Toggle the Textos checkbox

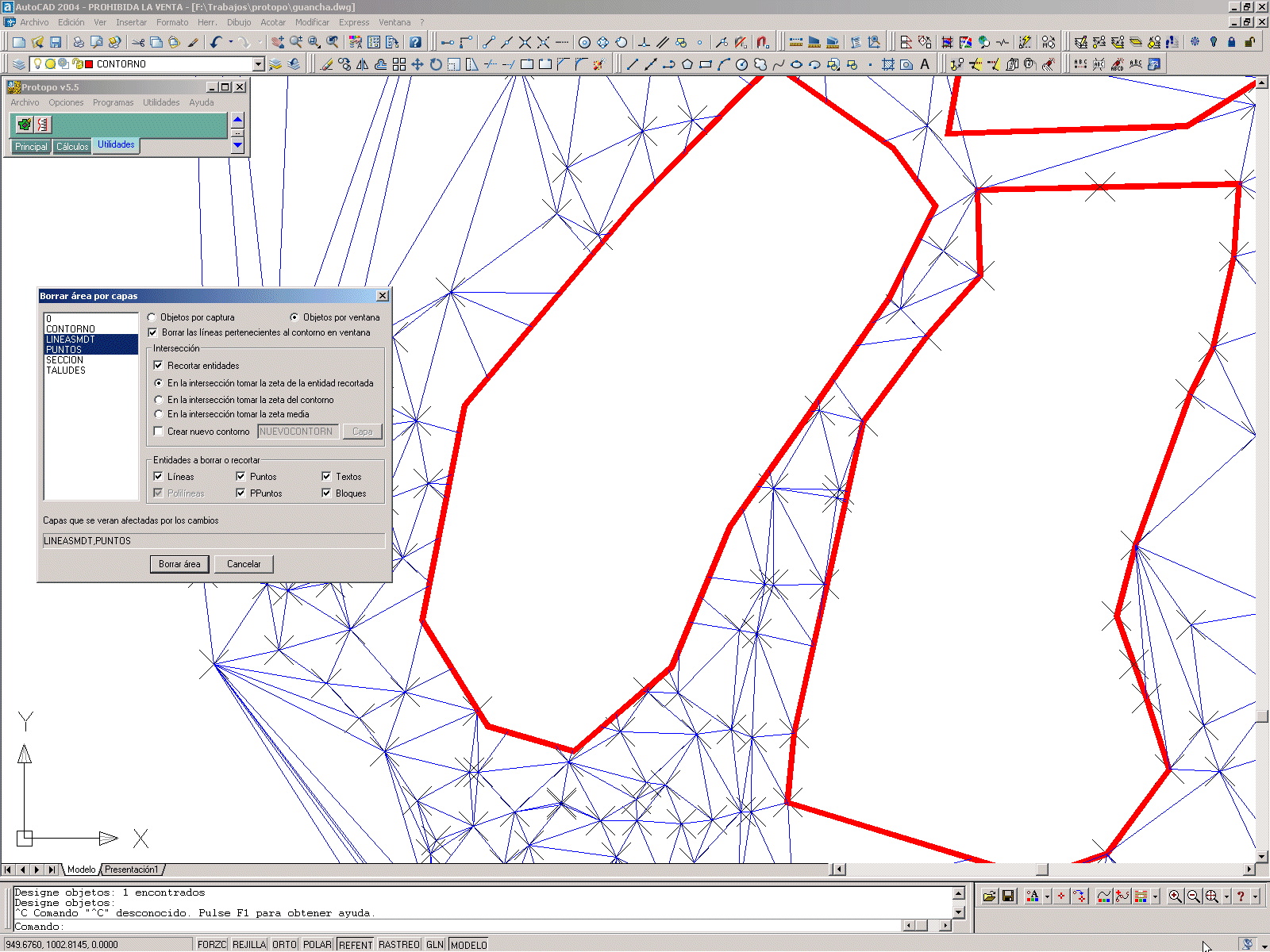326,477
